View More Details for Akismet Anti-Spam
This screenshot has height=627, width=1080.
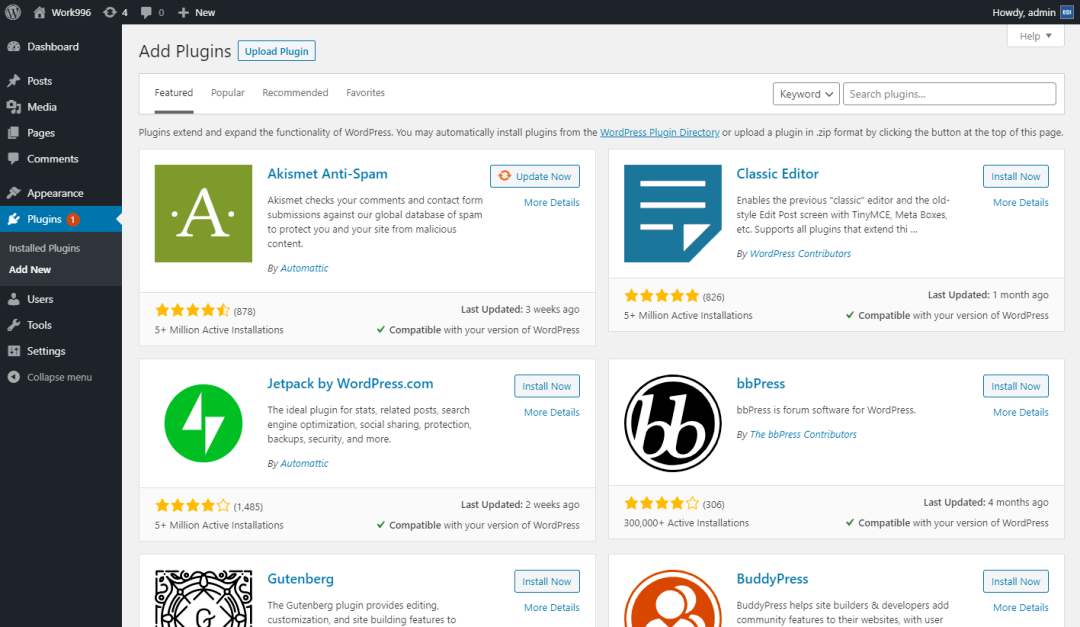551,203
